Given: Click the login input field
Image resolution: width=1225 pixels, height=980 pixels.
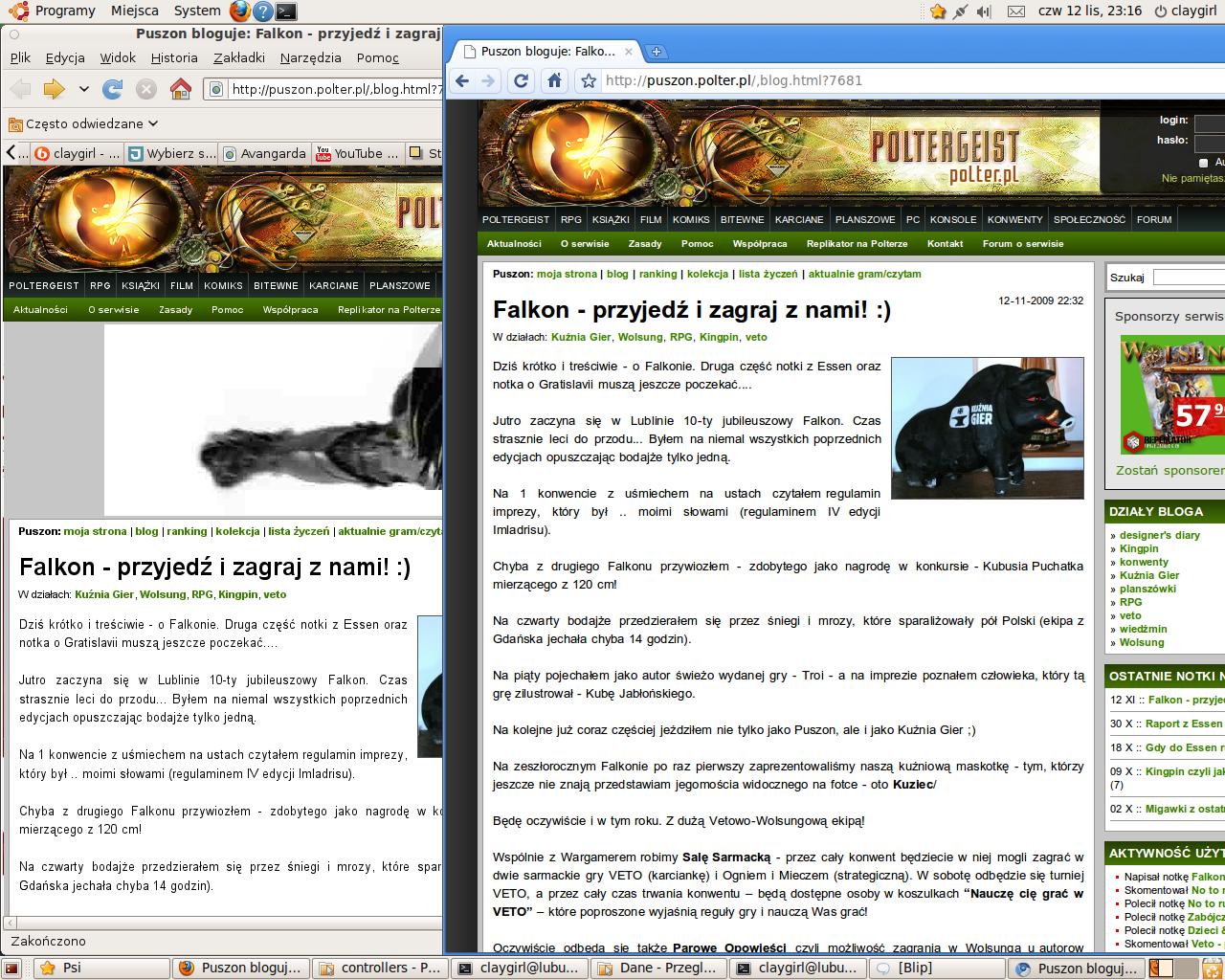Looking at the screenshot, I should pos(1210,123).
